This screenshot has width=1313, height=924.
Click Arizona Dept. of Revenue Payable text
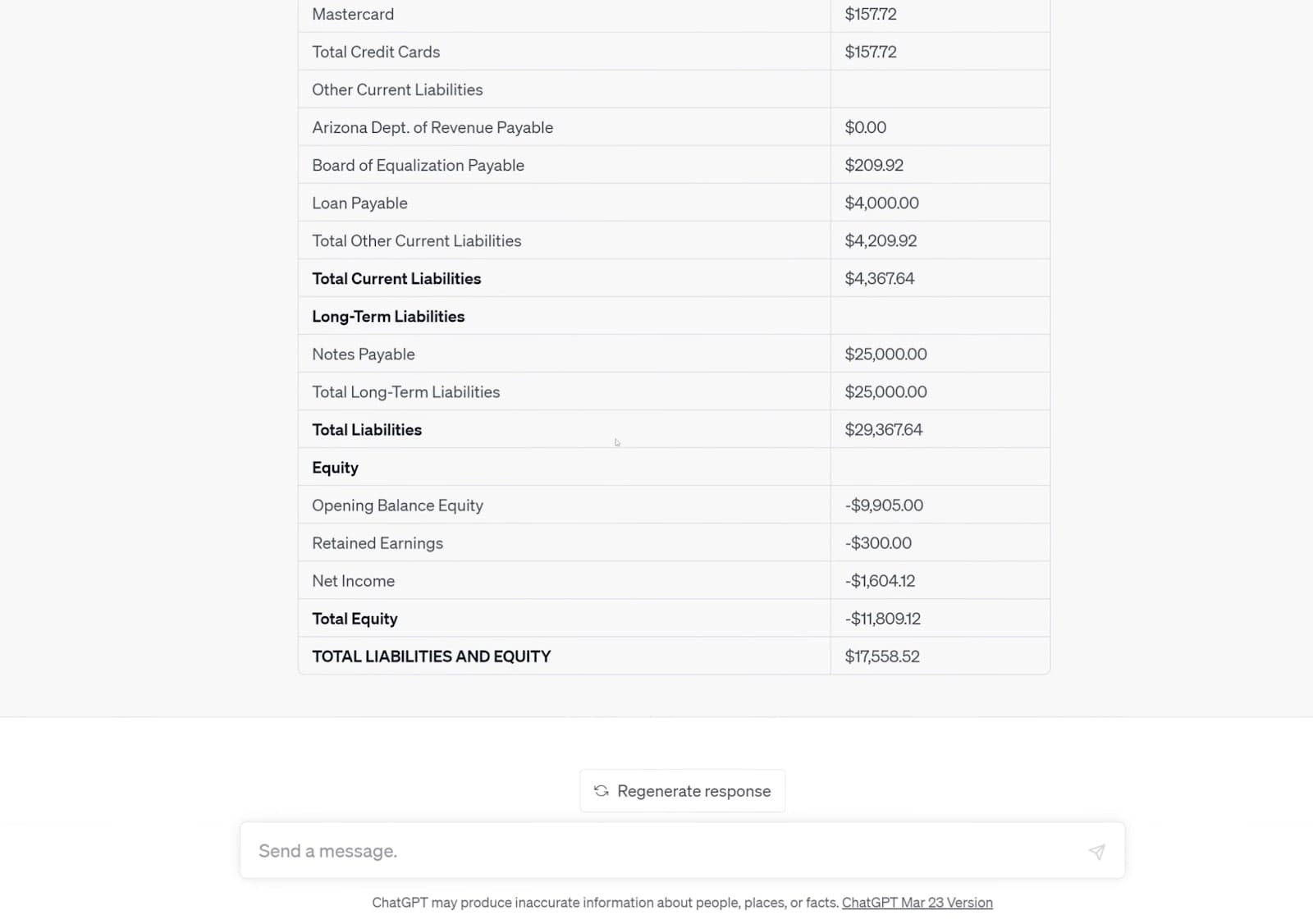click(432, 127)
